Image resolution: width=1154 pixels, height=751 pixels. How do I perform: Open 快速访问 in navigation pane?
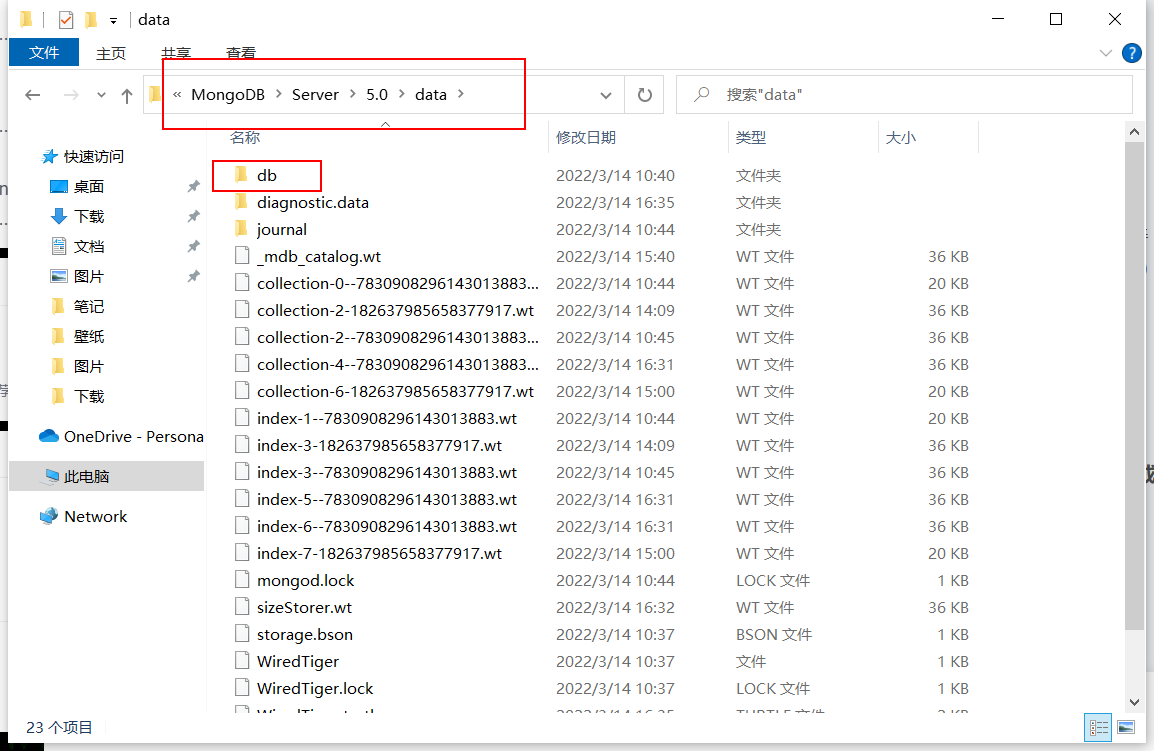pos(93,157)
